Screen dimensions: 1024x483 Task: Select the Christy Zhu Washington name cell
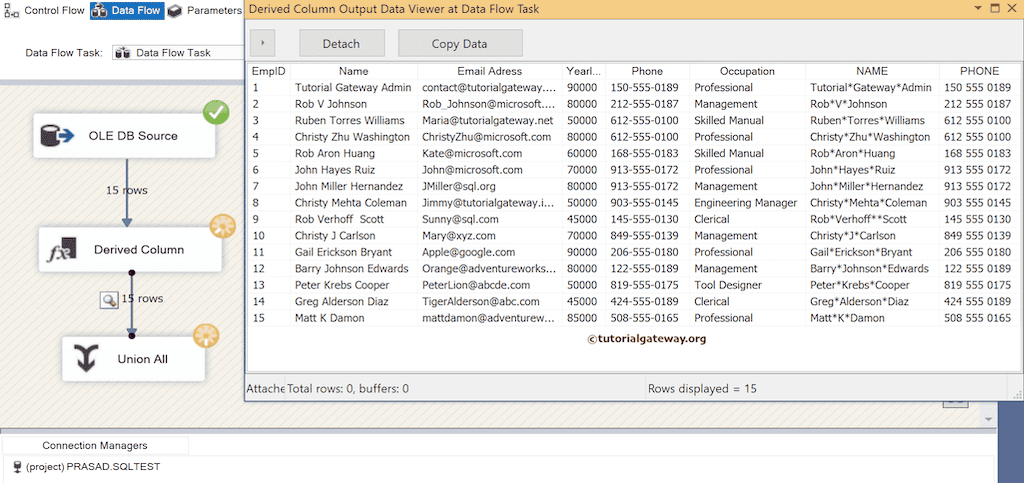[353, 137]
